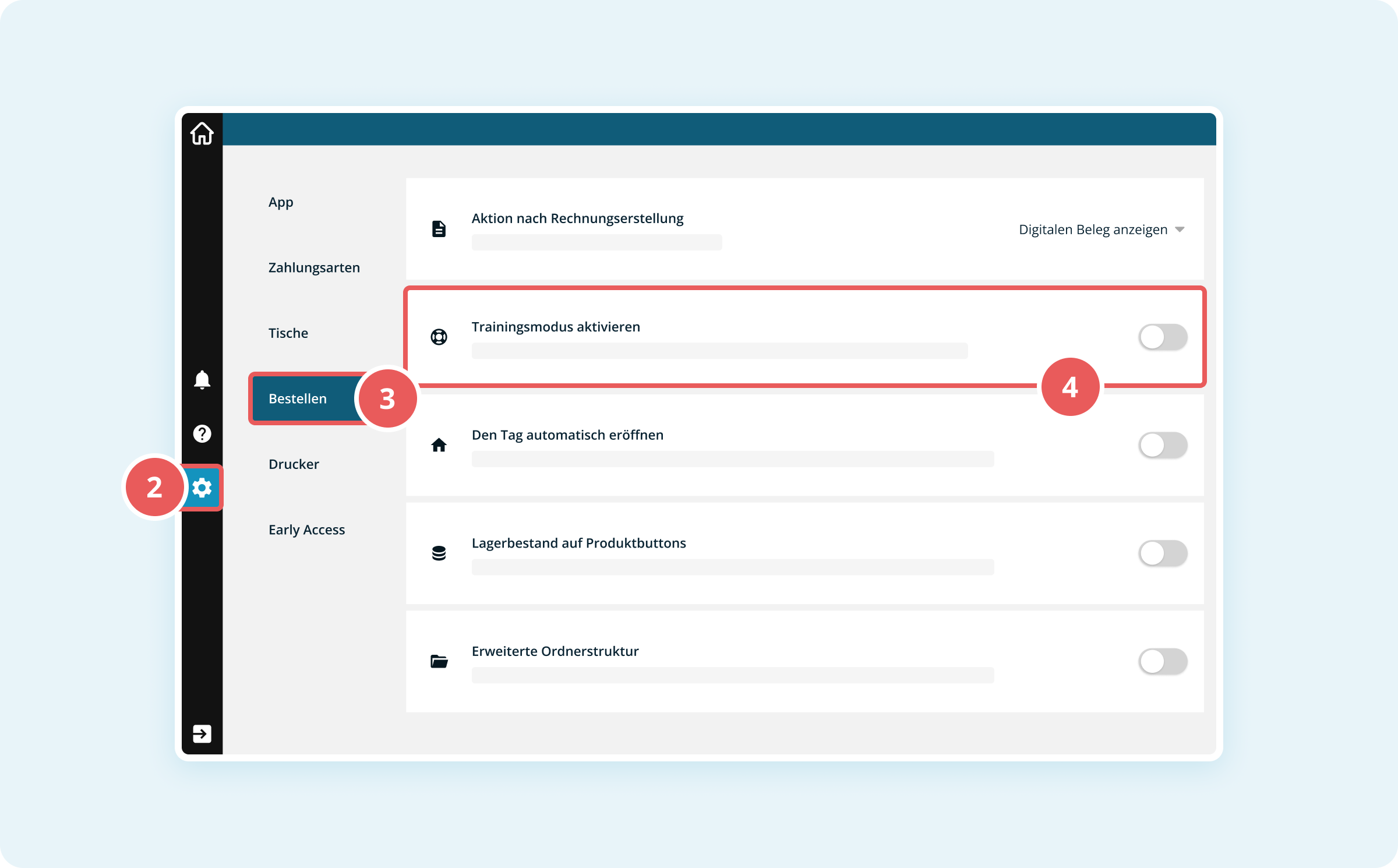Open notifications bell icon
1398x868 pixels.
pyautogui.click(x=202, y=380)
